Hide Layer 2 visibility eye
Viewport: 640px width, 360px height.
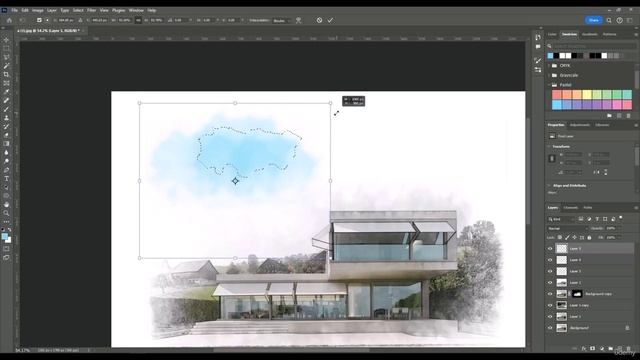tap(550, 282)
